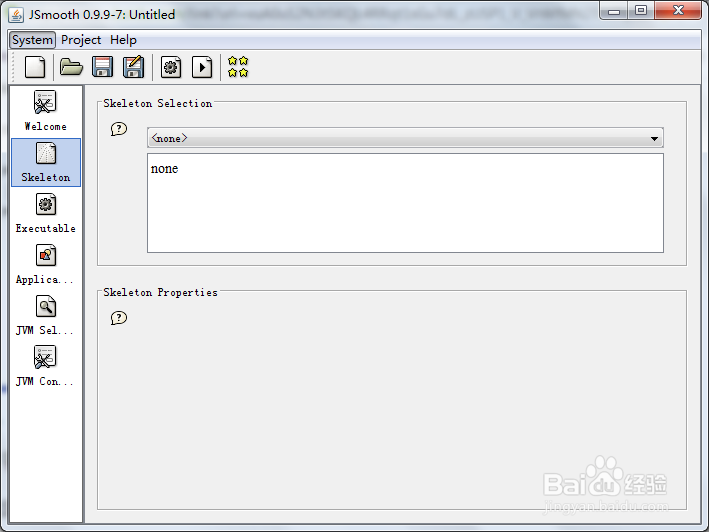This screenshot has height=532, width=709.
Task: Maximize the JSmooth window
Action: tap(640, 11)
